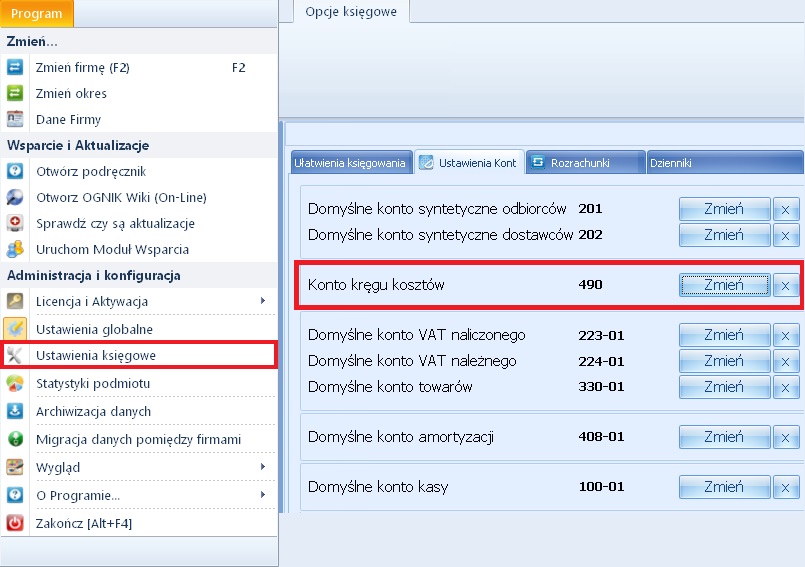
Task: Open the Program menu
Action: click(37, 13)
